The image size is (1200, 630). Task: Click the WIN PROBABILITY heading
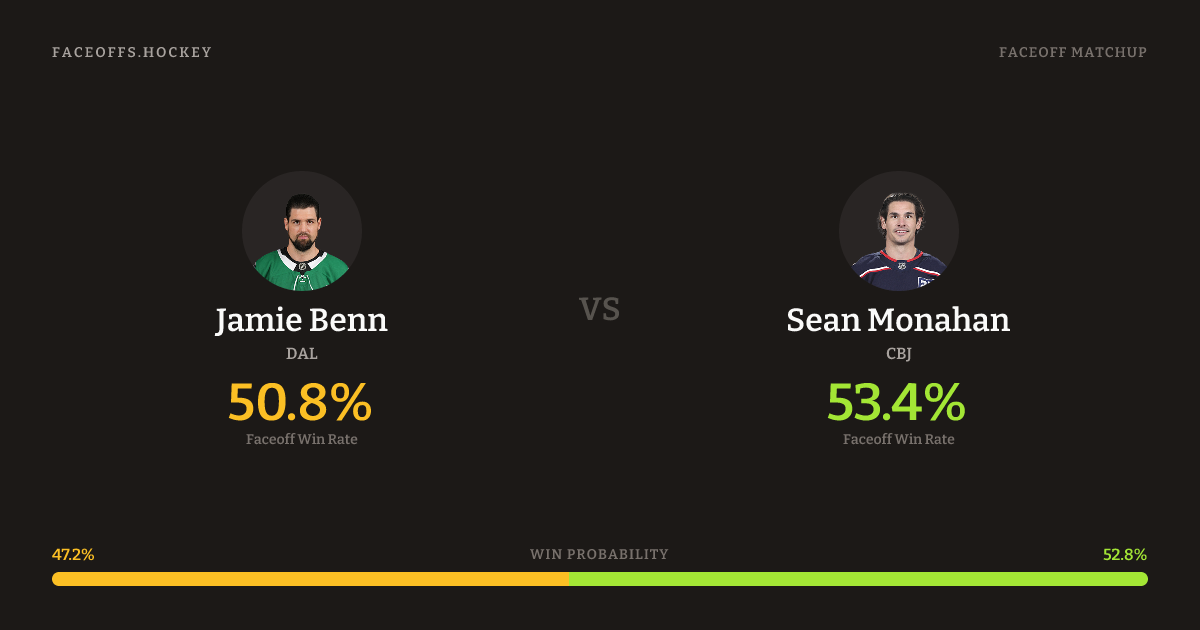pos(599,554)
